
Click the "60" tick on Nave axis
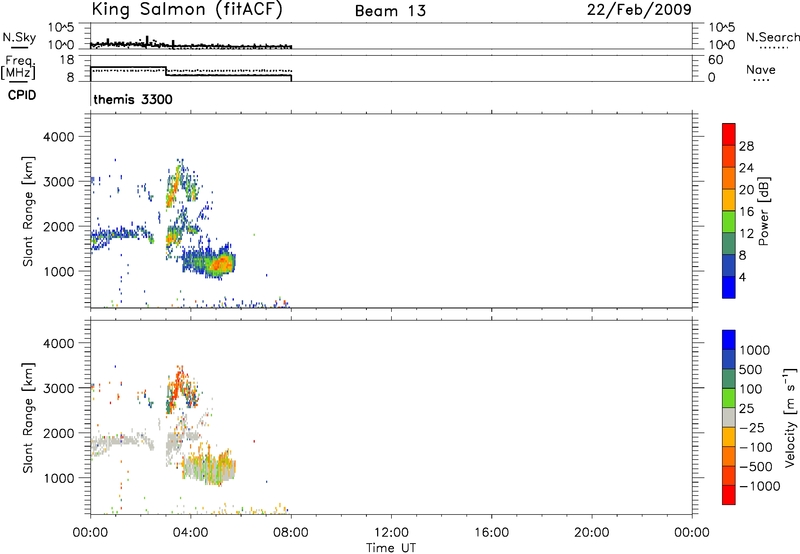[715, 60]
